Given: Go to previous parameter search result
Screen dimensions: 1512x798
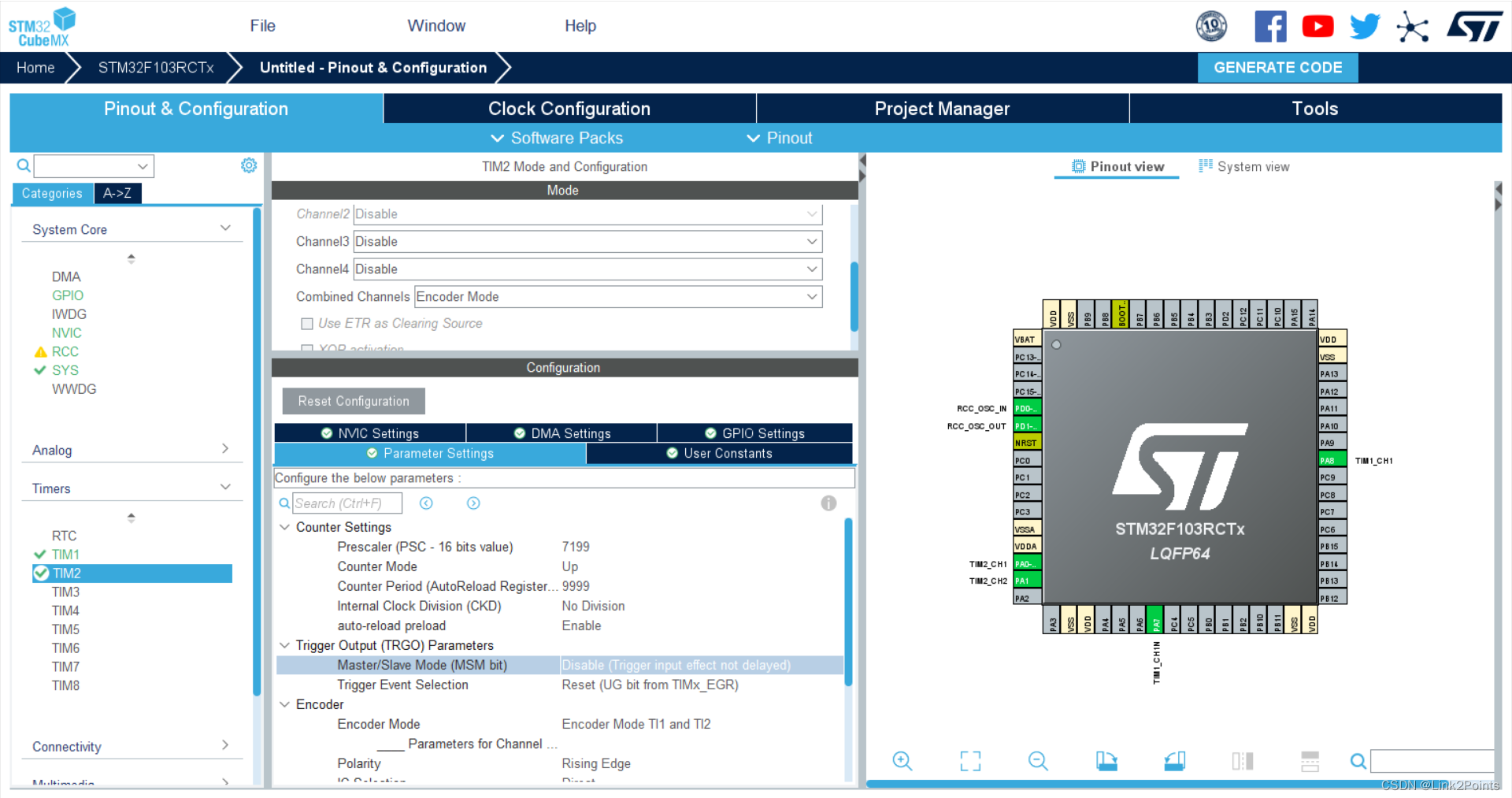Looking at the screenshot, I should [426, 503].
